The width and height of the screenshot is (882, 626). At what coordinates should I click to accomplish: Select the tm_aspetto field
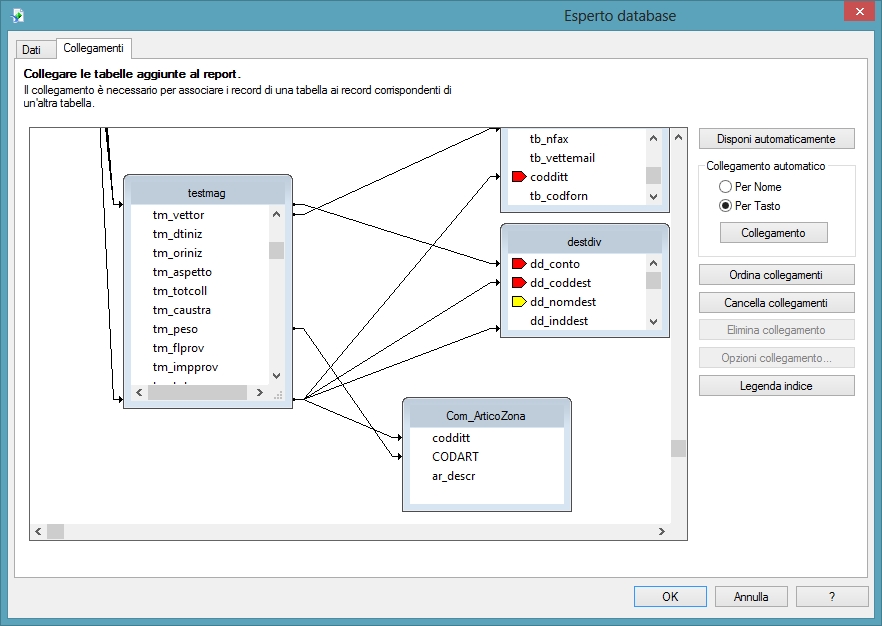(182, 272)
